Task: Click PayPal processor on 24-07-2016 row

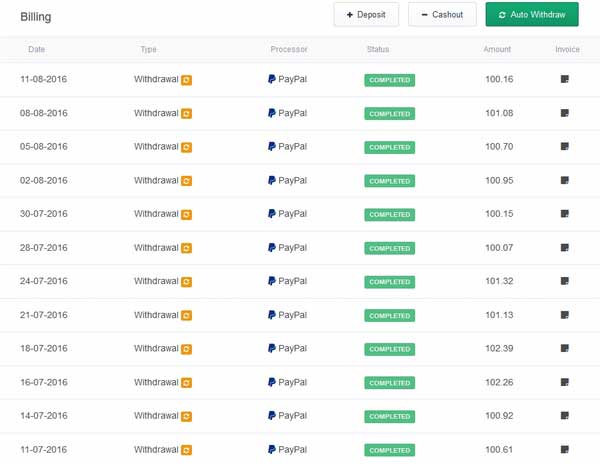Action: pyautogui.click(x=287, y=281)
